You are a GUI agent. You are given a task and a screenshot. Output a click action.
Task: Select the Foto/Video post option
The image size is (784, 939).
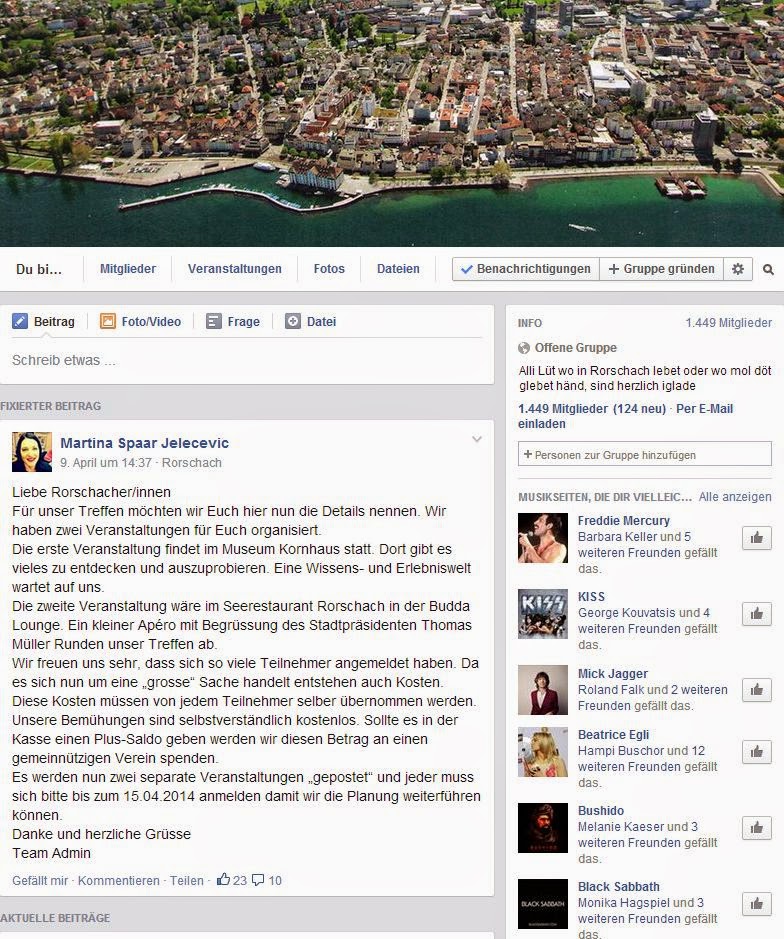(x=140, y=322)
